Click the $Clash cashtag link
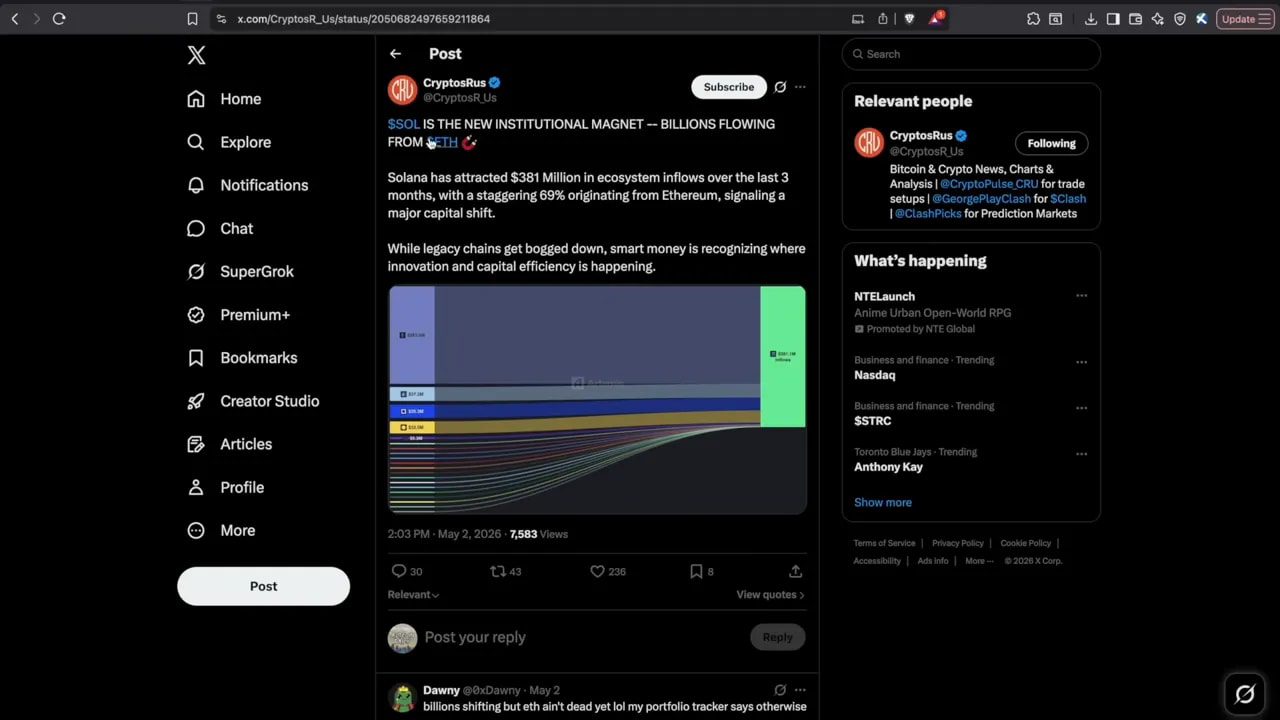This screenshot has height=720, width=1280. [x=1068, y=199]
